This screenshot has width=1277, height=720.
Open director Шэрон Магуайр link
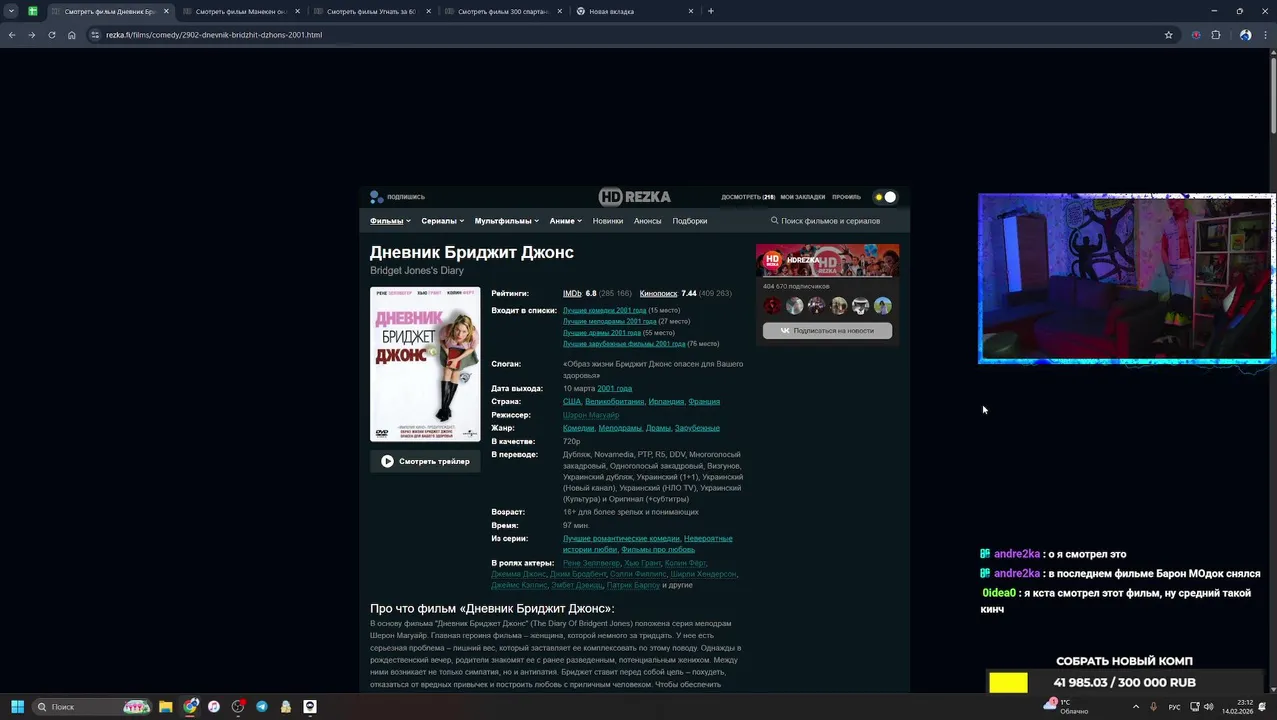pos(591,415)
